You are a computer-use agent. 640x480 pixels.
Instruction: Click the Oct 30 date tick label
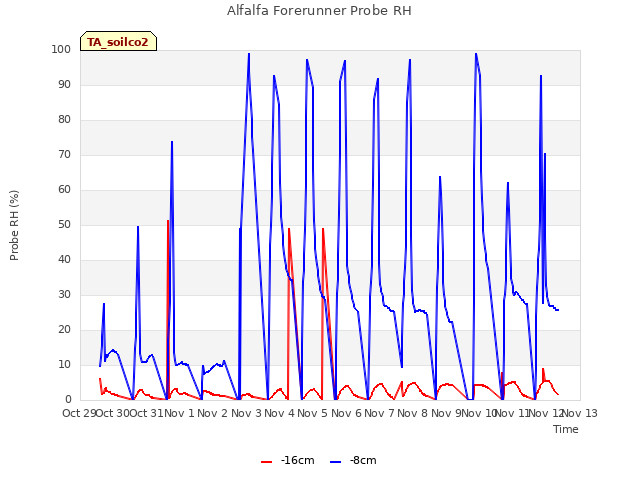[113, 413]
